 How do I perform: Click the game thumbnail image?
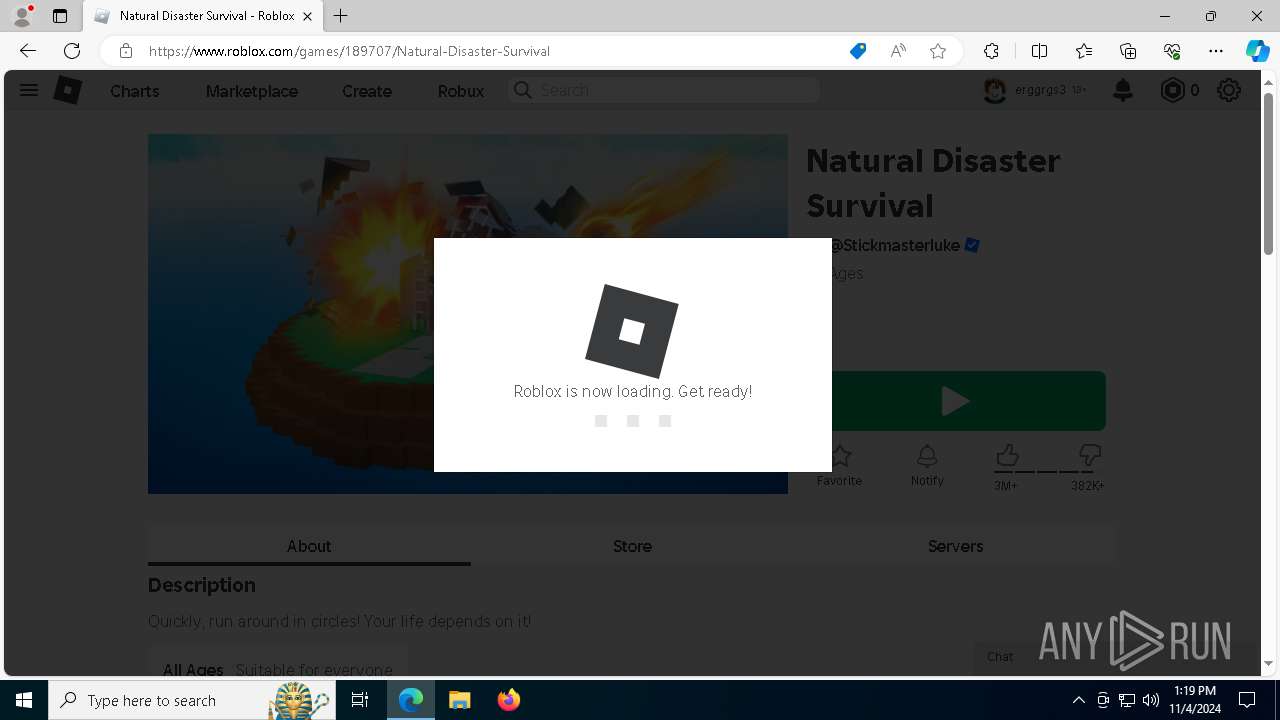(468, 314)
